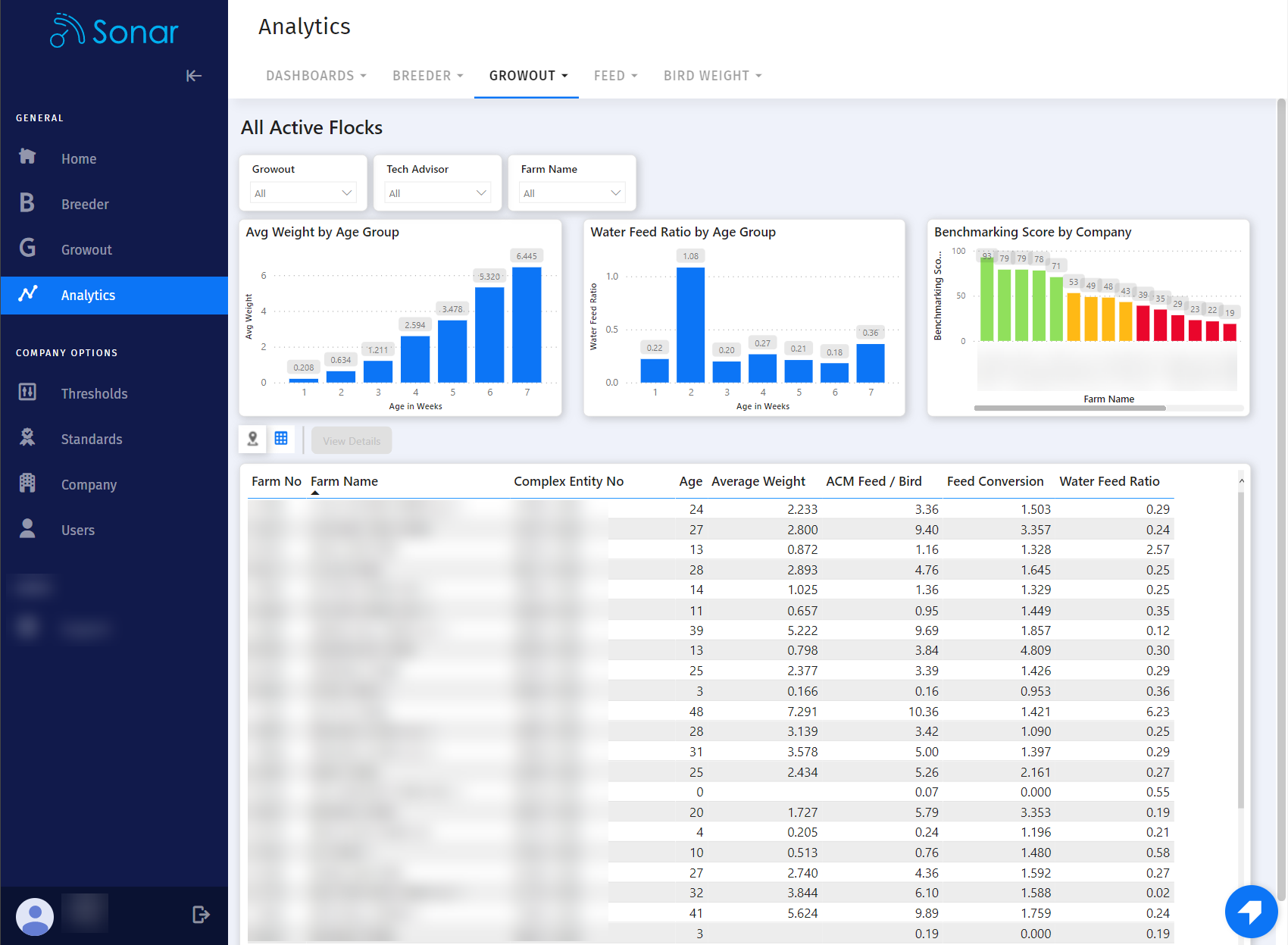This screenshot has width=1288, height=945.
Task: Select ACM feed value 10.36
Action: point(924,712)
